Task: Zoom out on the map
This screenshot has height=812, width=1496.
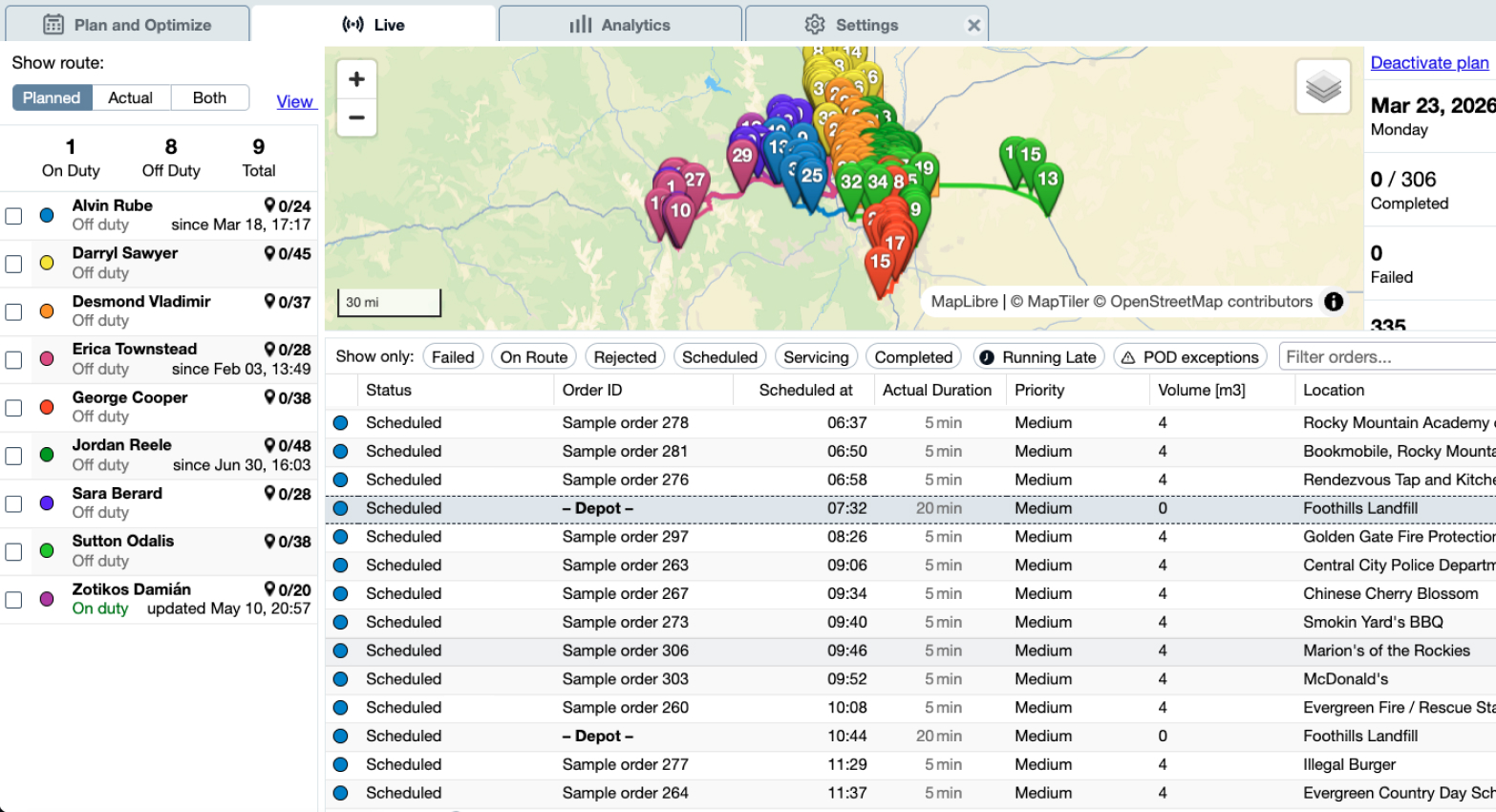Action: [356, 118]
